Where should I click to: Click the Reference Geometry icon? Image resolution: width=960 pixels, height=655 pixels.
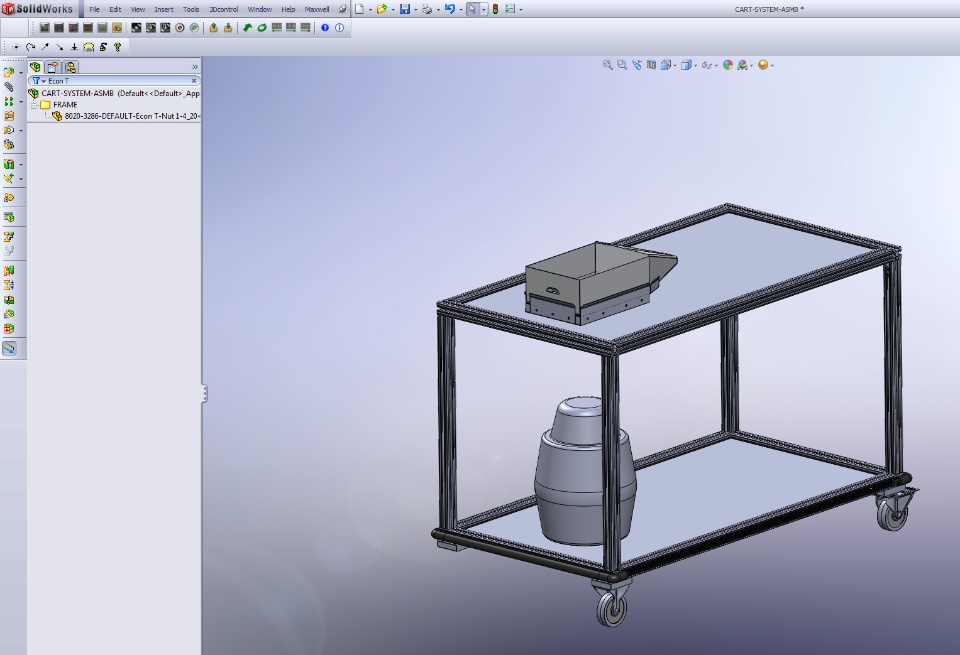(9, 179)
